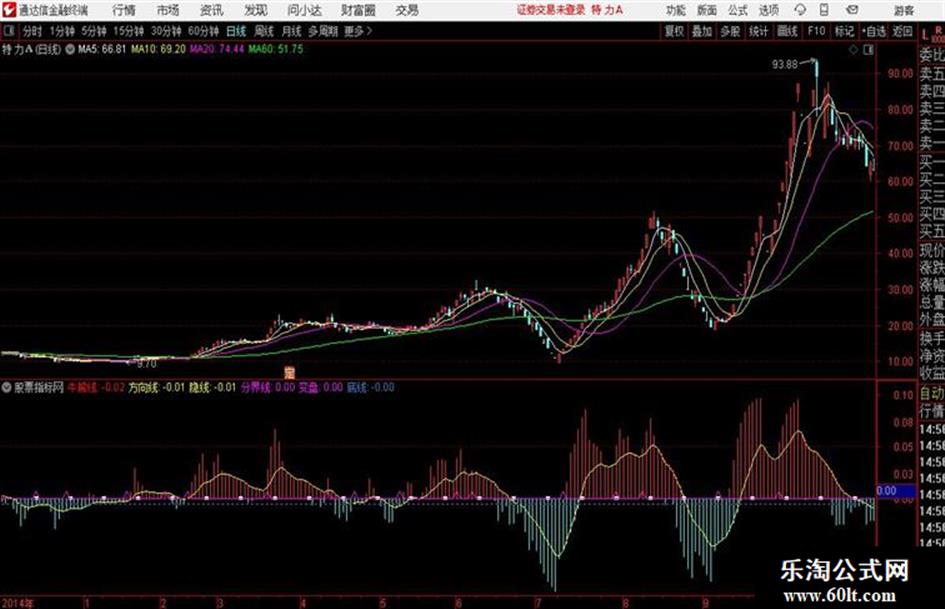Expand the main chart indicator dropdown arrow
The width and height of the screenshot is (945, 609).
pos(70,49)
